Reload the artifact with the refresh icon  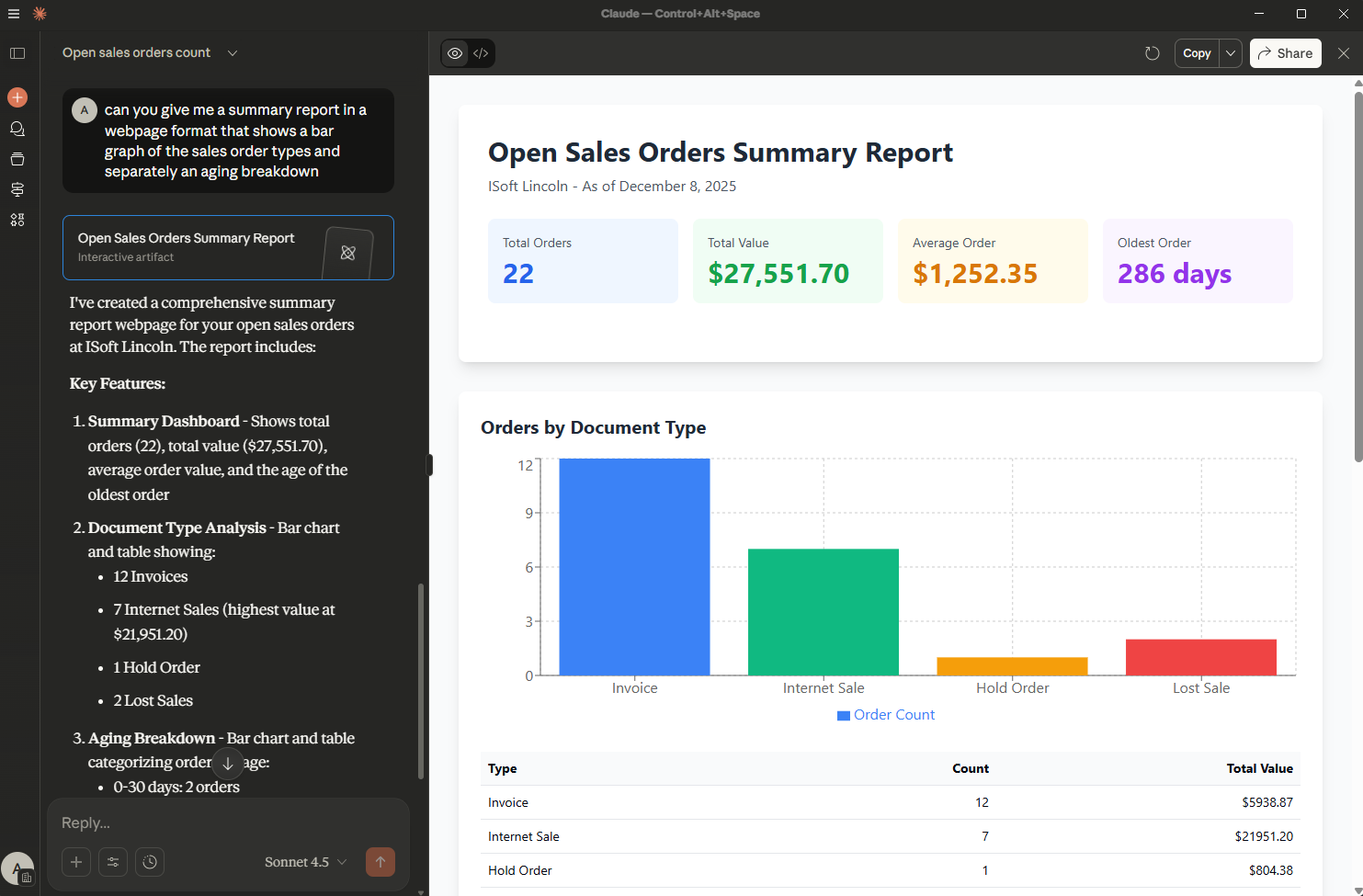(x=1153, y=53)
